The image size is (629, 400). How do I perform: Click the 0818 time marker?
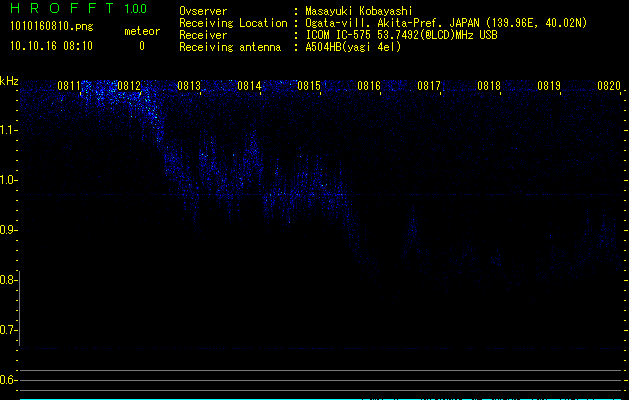(489, 85)
